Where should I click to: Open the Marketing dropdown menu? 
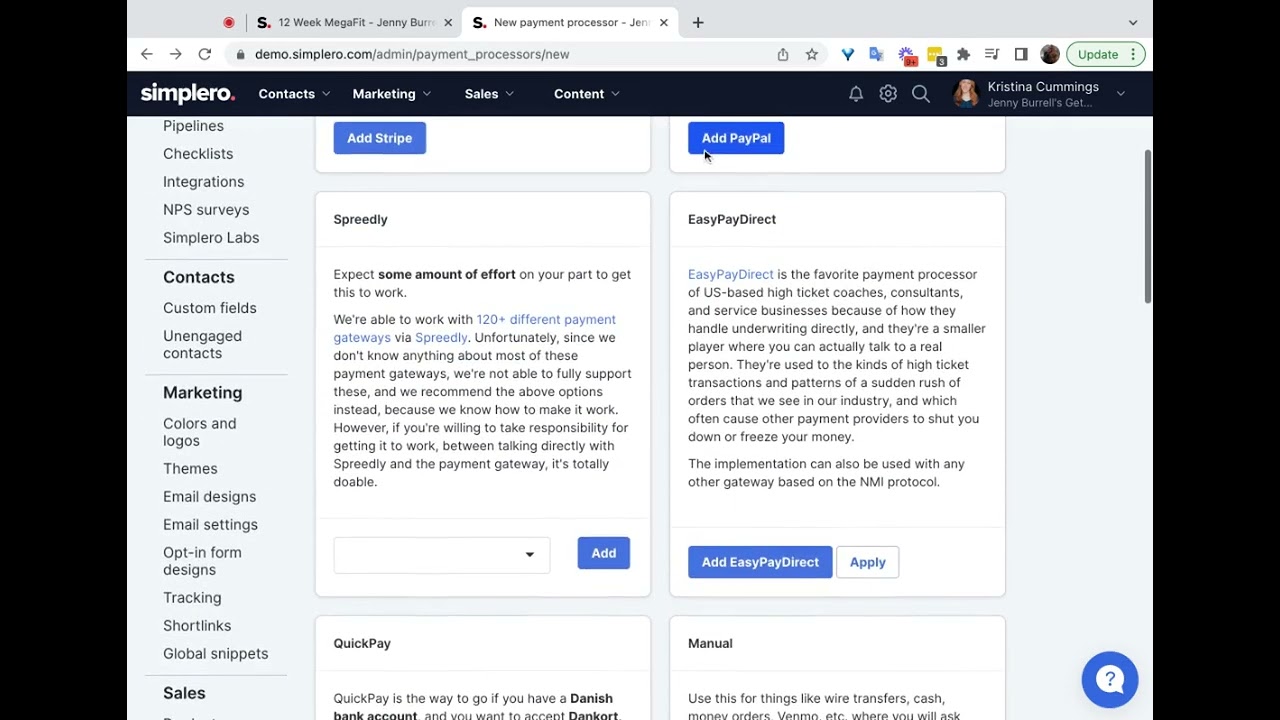(x=392, y=94)
